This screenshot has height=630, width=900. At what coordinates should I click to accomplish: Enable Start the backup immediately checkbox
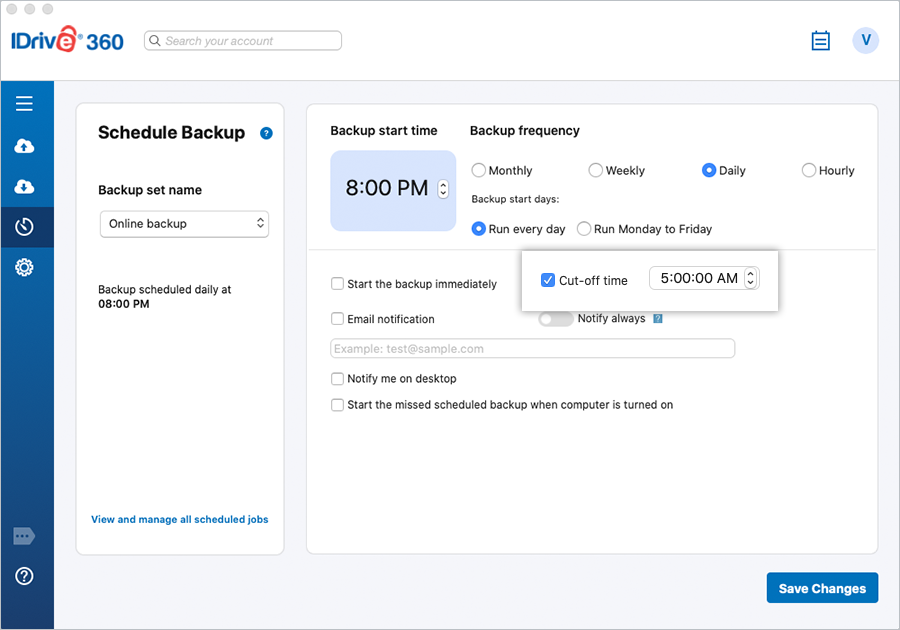(338, 284)
